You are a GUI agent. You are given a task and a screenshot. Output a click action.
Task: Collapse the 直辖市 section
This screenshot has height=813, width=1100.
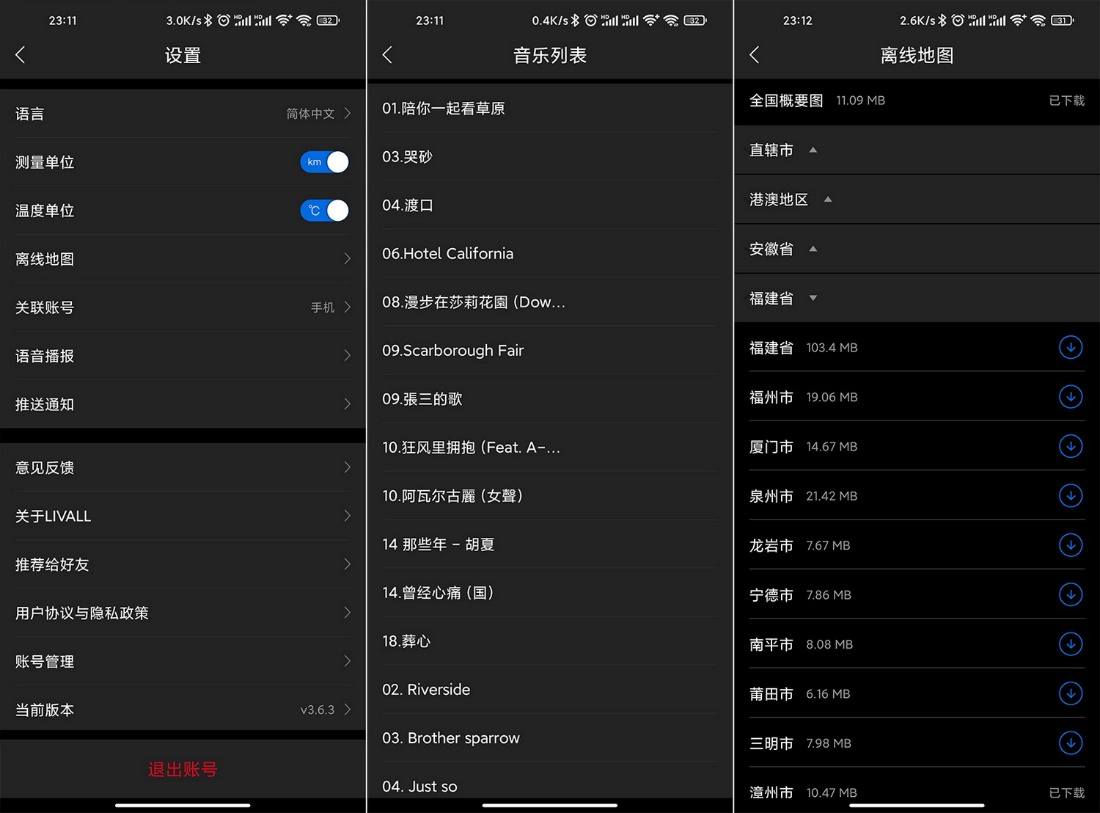[x=811, y=150]
